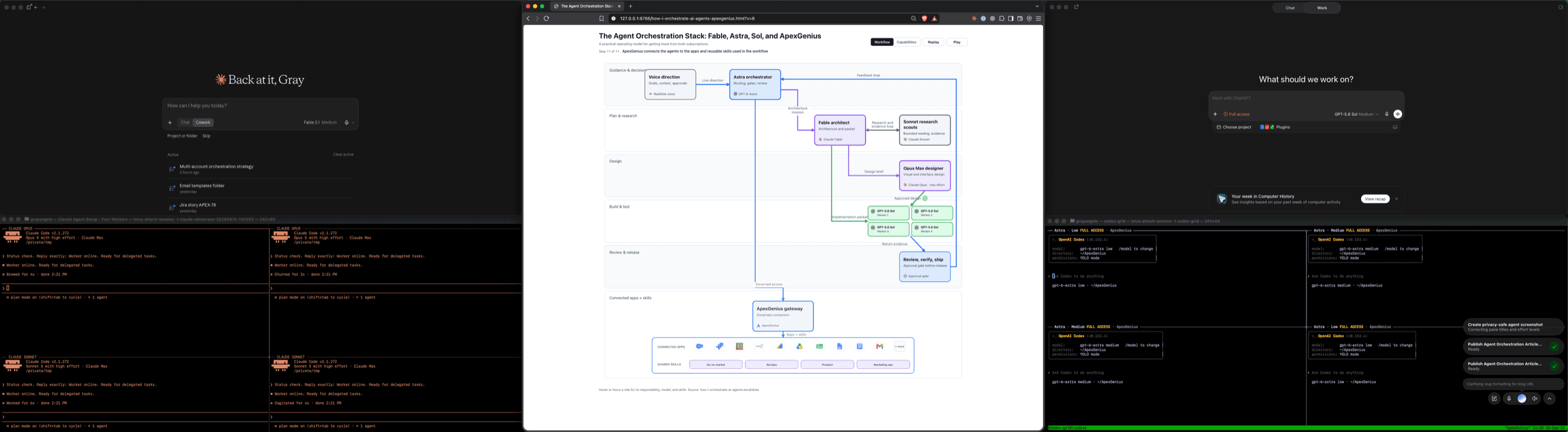
Task: Open the Fable 5.1 Medium model selector
Action: [320, 123]
